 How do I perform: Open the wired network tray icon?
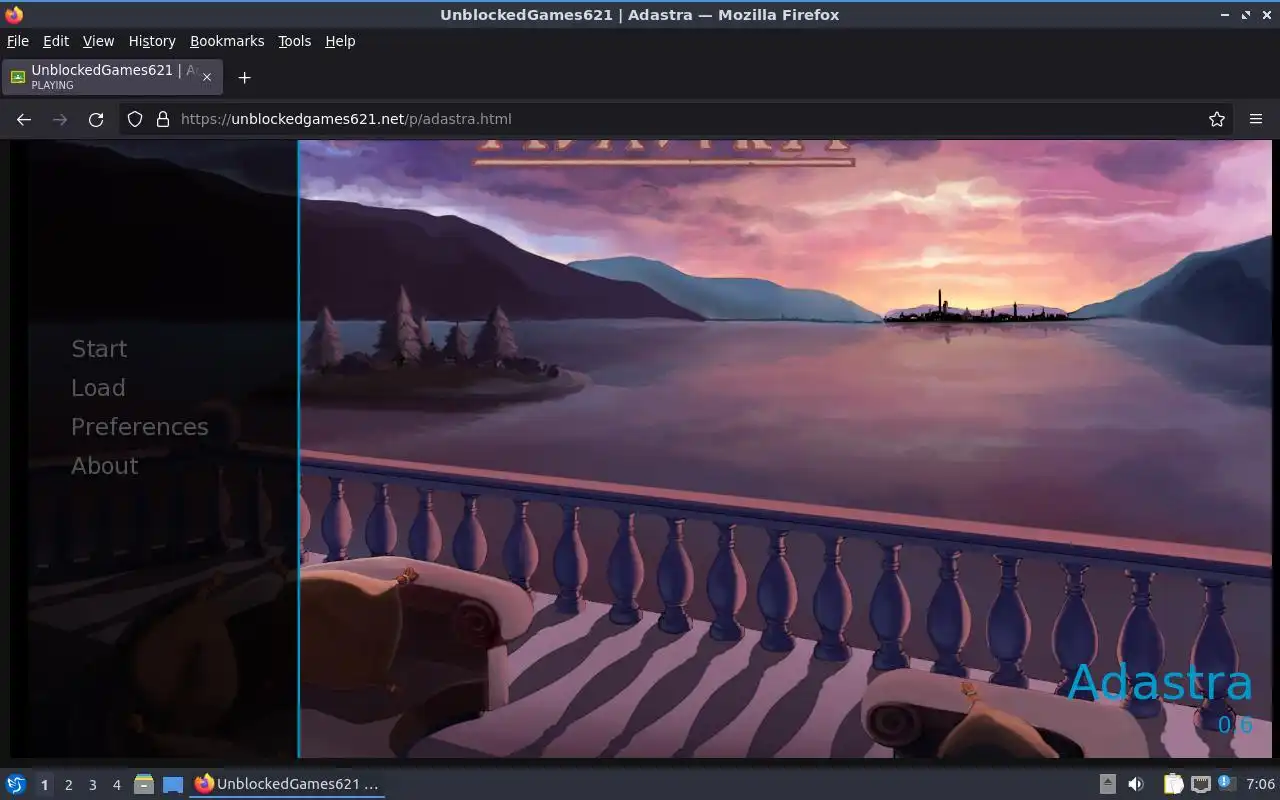coord(1201,784)
